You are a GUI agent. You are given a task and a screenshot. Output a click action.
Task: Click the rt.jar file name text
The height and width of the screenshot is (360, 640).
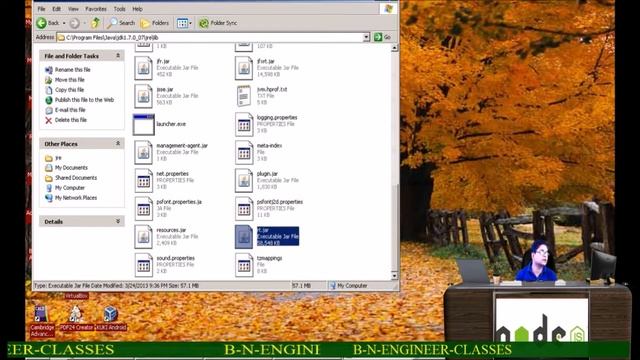pos(263,230)
